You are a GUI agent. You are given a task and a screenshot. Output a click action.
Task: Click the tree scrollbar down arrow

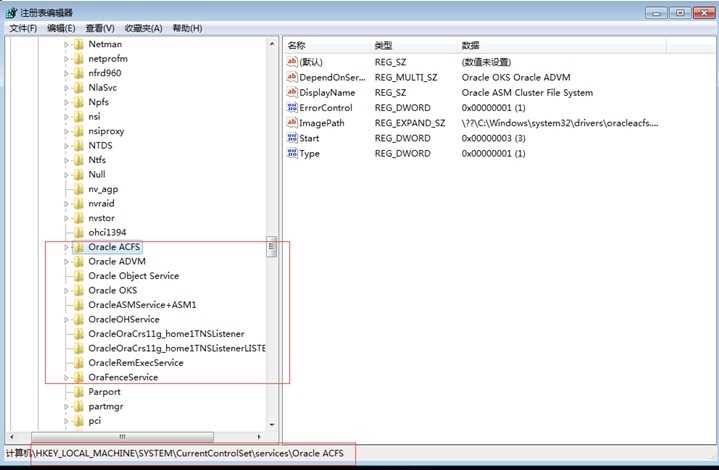[x=272, y=425]
